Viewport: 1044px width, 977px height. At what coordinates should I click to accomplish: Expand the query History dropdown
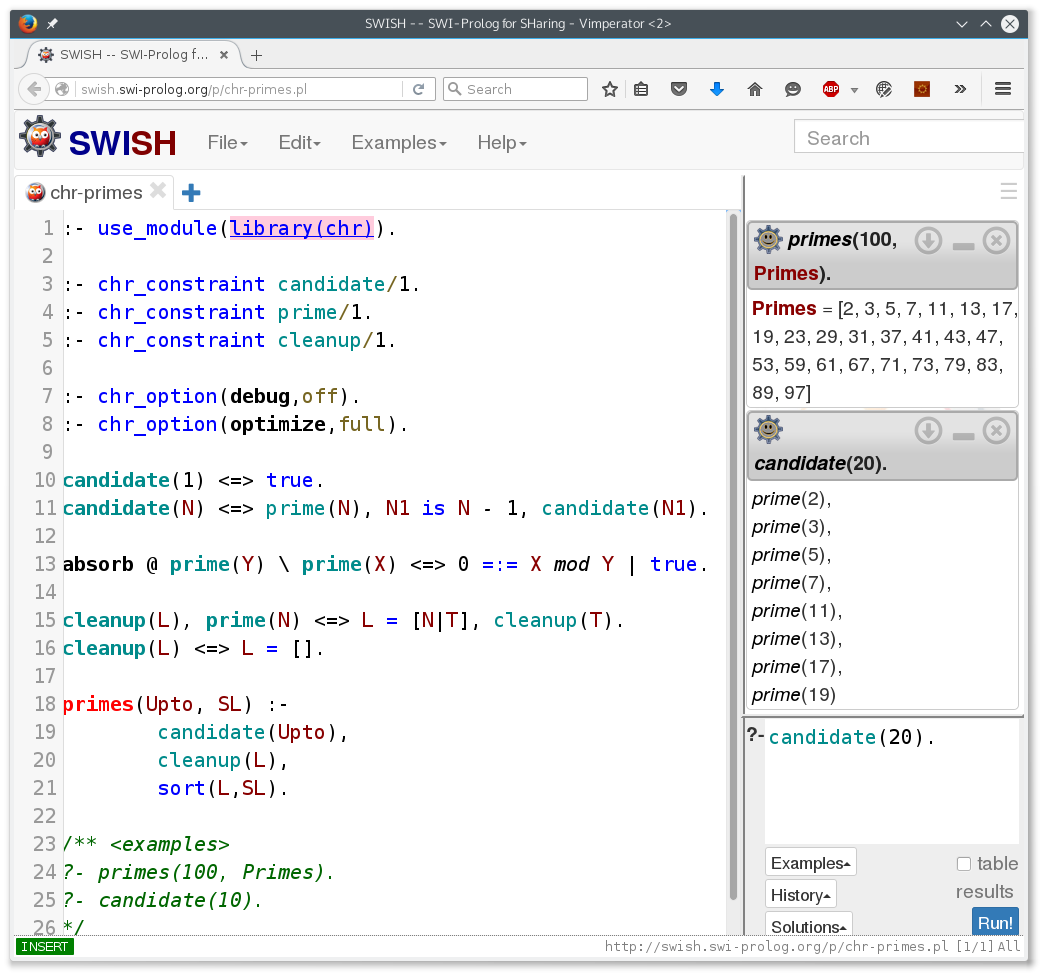tap(800, 895)
